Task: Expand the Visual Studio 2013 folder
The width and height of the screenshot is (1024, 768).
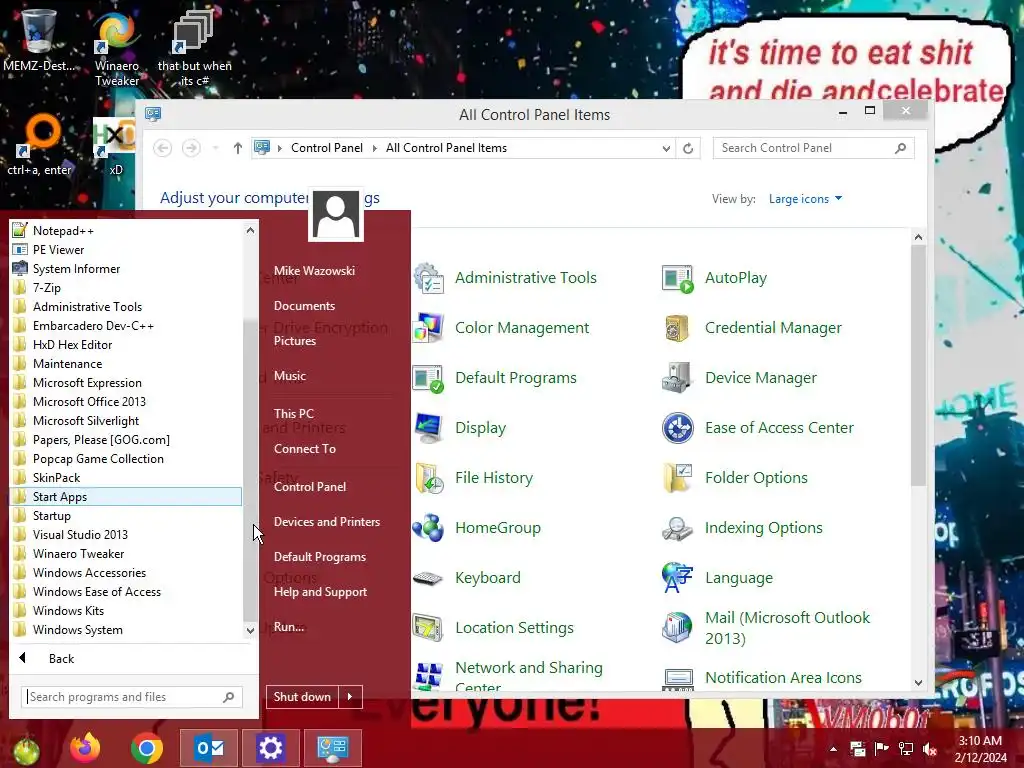Action: click(x=126, y=534)
